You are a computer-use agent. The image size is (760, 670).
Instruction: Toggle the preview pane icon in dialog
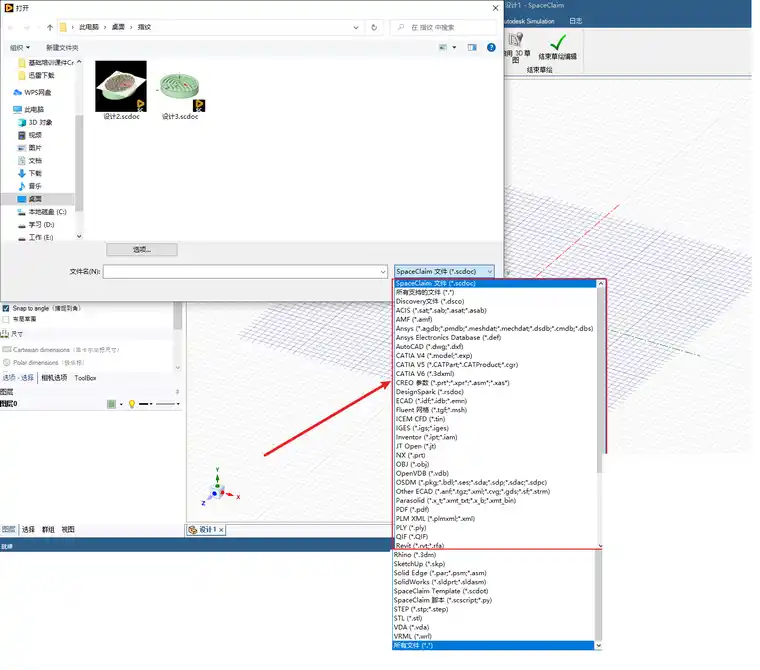pyautogui.click(x=472, y=47)
